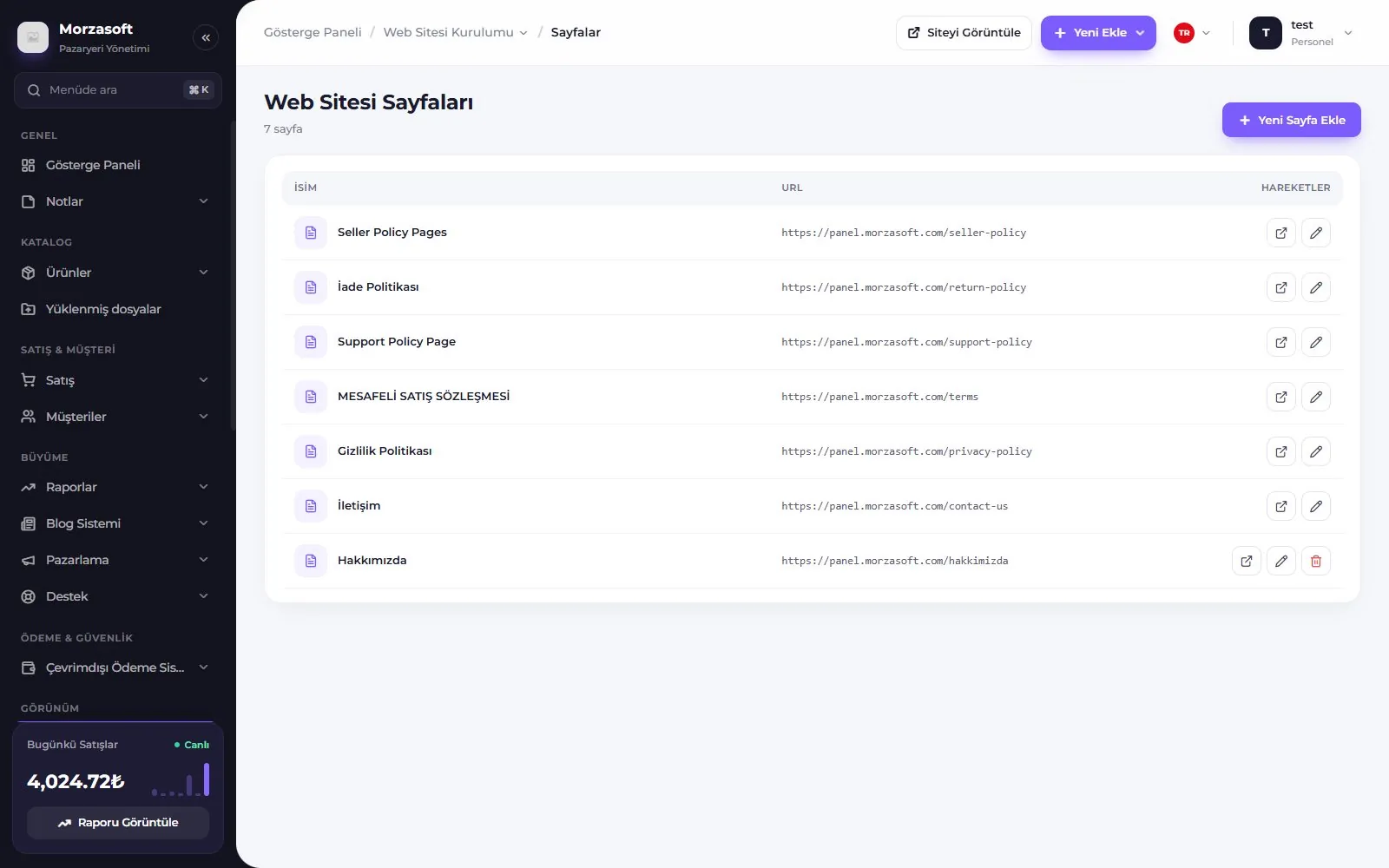Image resolution: width=1389 pixels, height=868 pixels.
Task: Expand the Ürünler sidebar menu
Action: pyautogui.click(x=116, y=273)
